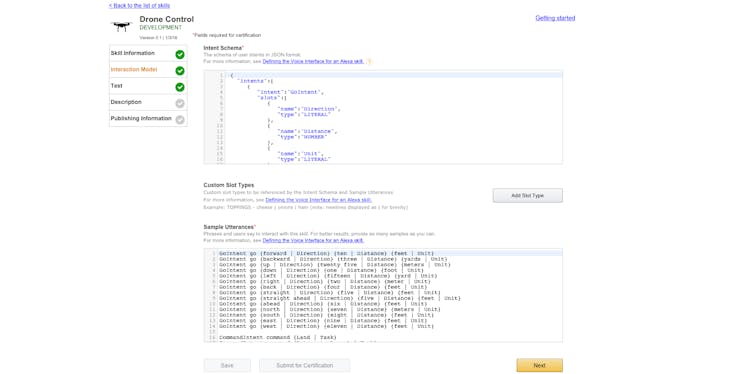Click the utterance line with {south | Direction}
The height and width of the screenshot is (374, 740).
tap(326, 315)
